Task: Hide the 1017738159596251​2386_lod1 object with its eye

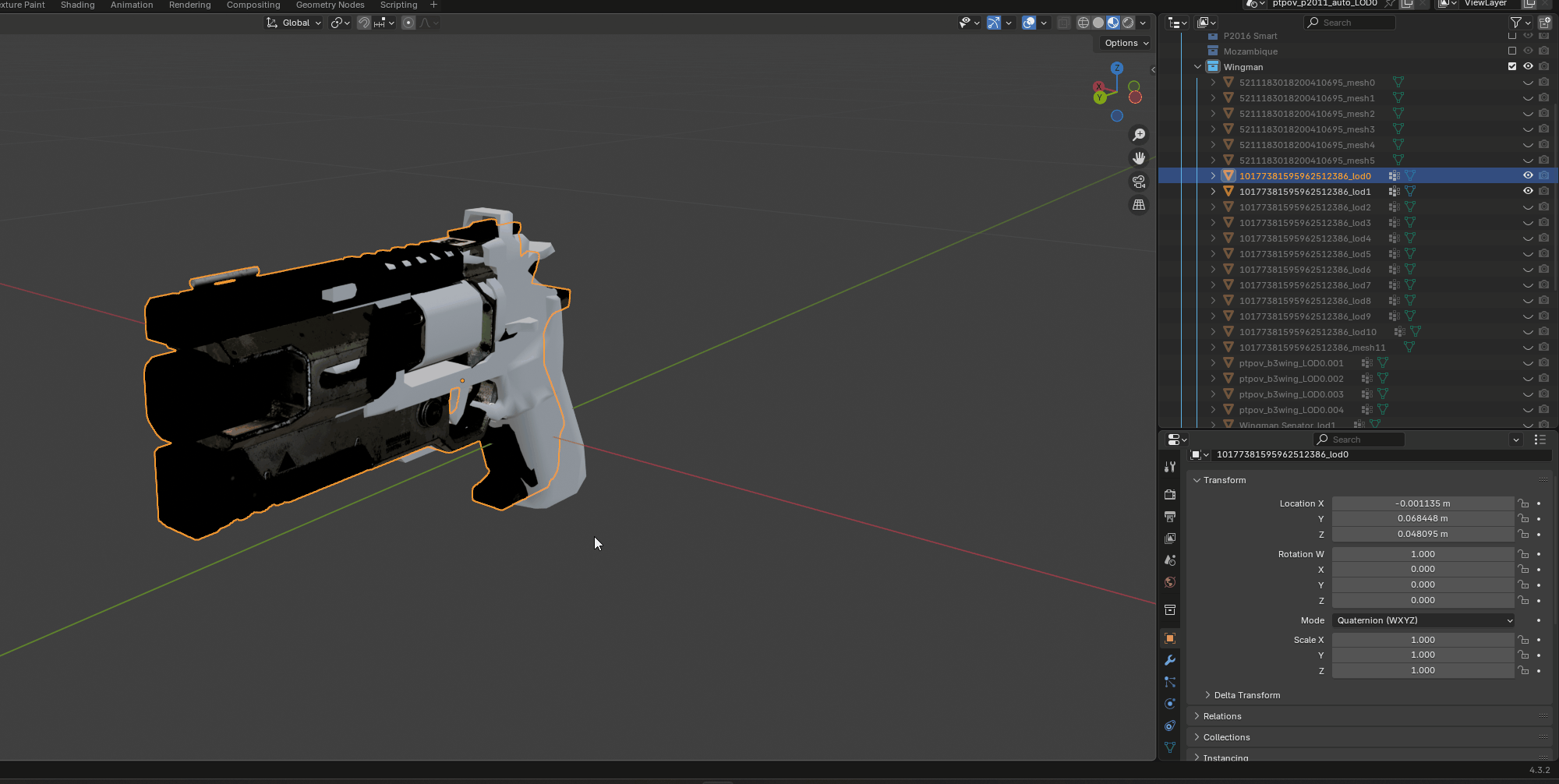Action: (1528, 192)
